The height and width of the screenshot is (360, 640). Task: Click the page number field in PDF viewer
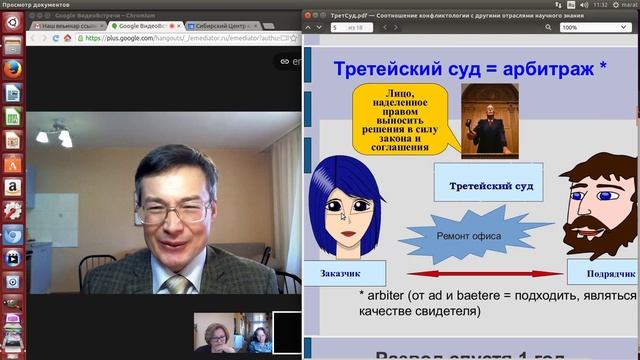pos(351,27)
